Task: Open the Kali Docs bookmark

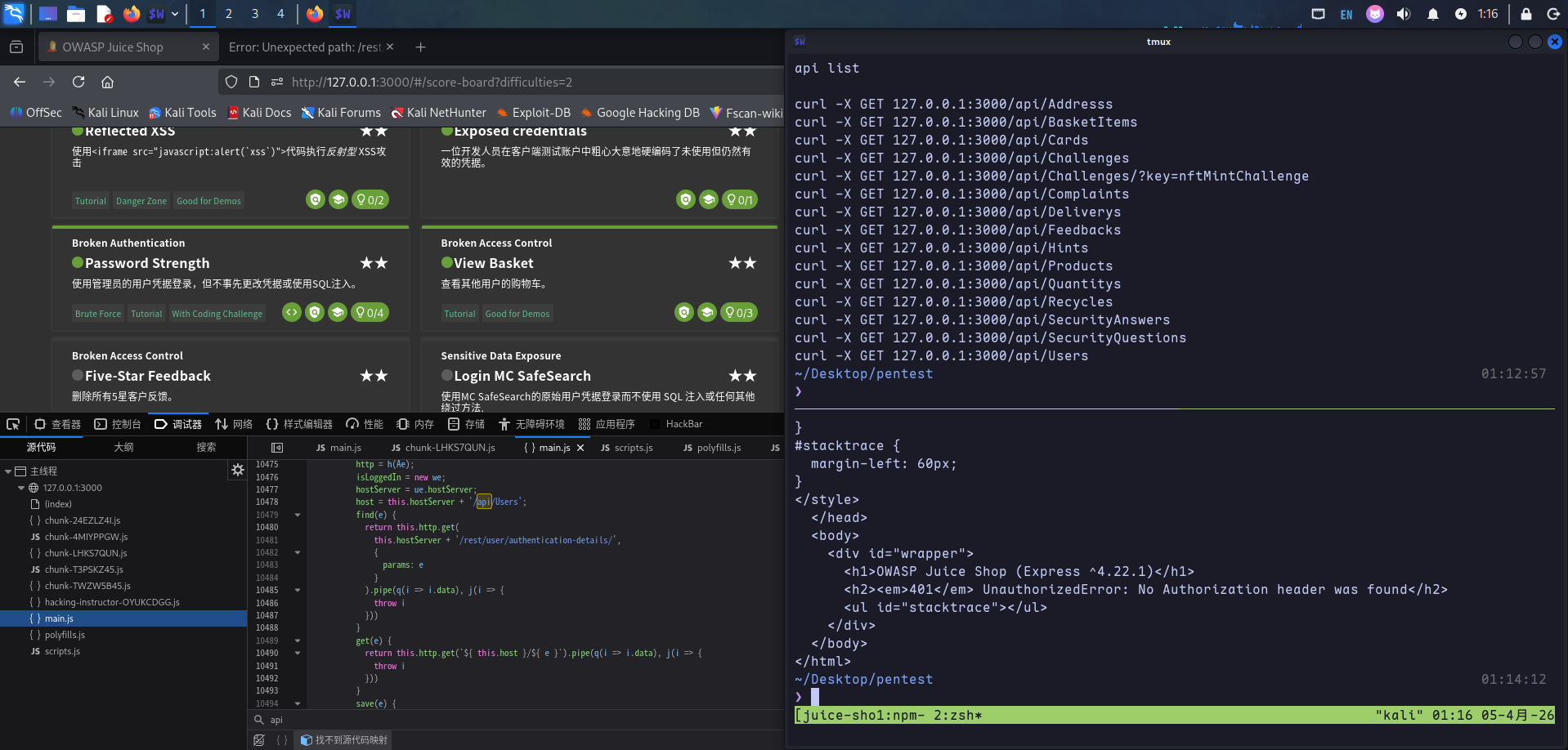Action: pos(259,113)
